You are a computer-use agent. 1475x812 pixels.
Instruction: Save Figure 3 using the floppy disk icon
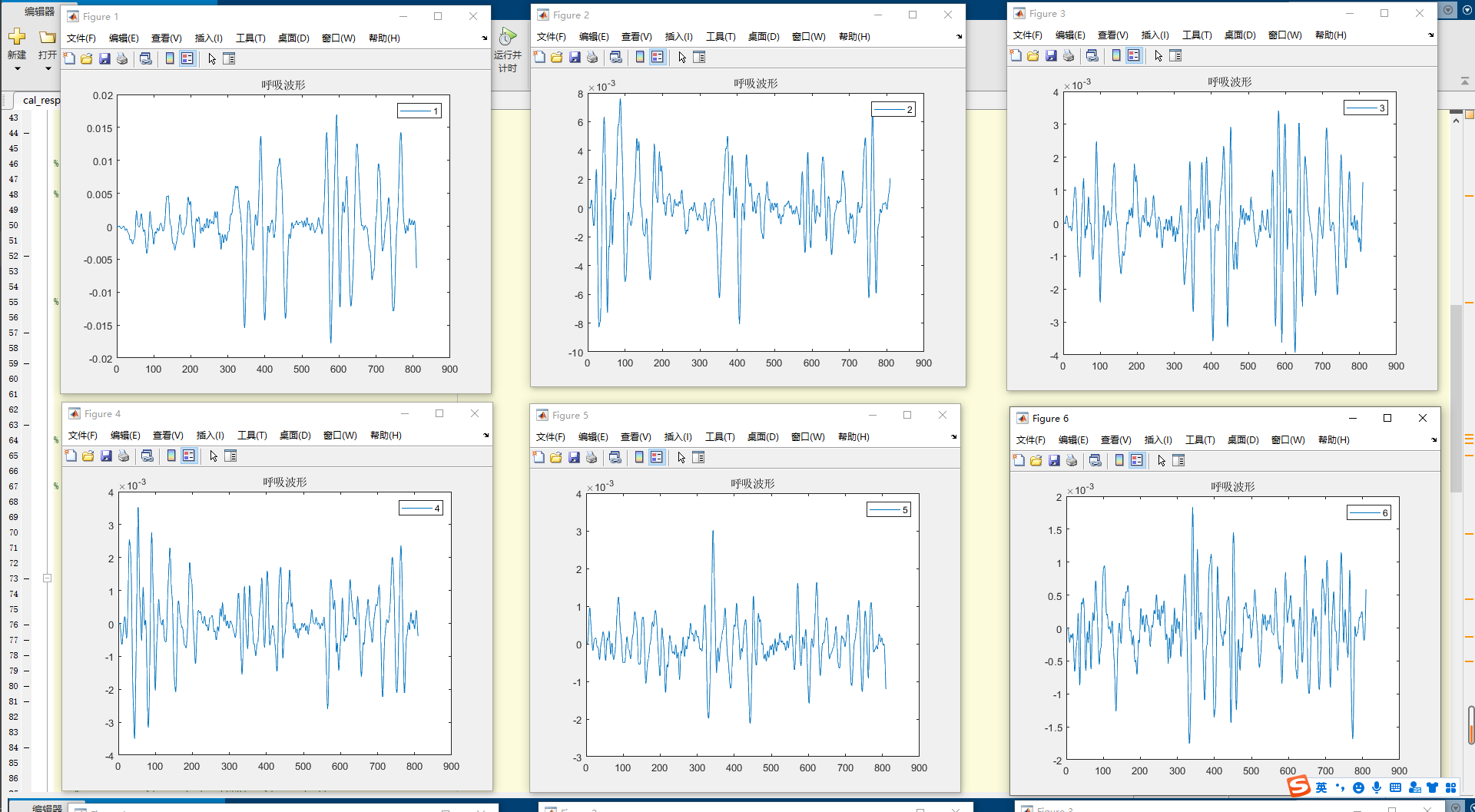1051,55
